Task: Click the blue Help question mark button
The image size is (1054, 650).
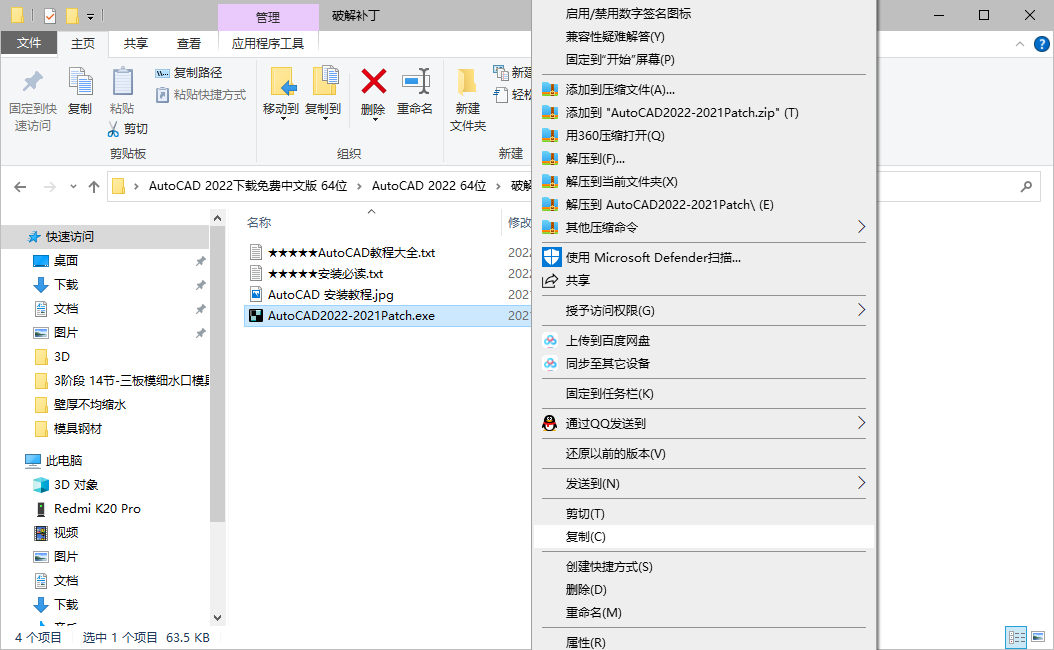Action: (x=1041, y=43)
